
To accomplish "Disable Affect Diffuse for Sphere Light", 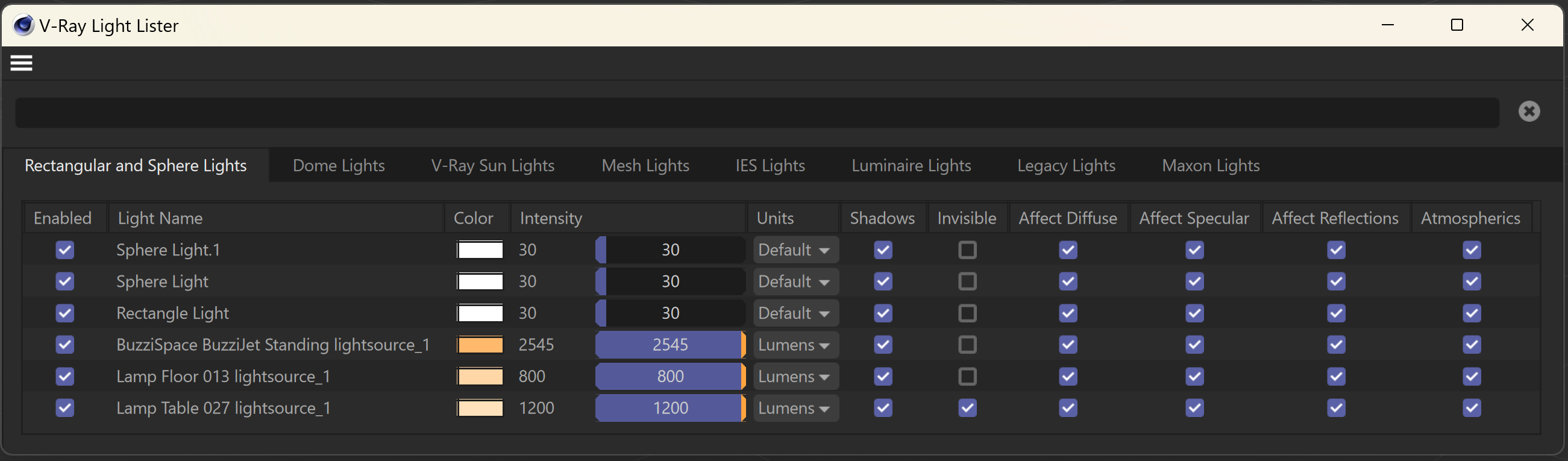I will pyautogui.click(x=1068, y=281).
